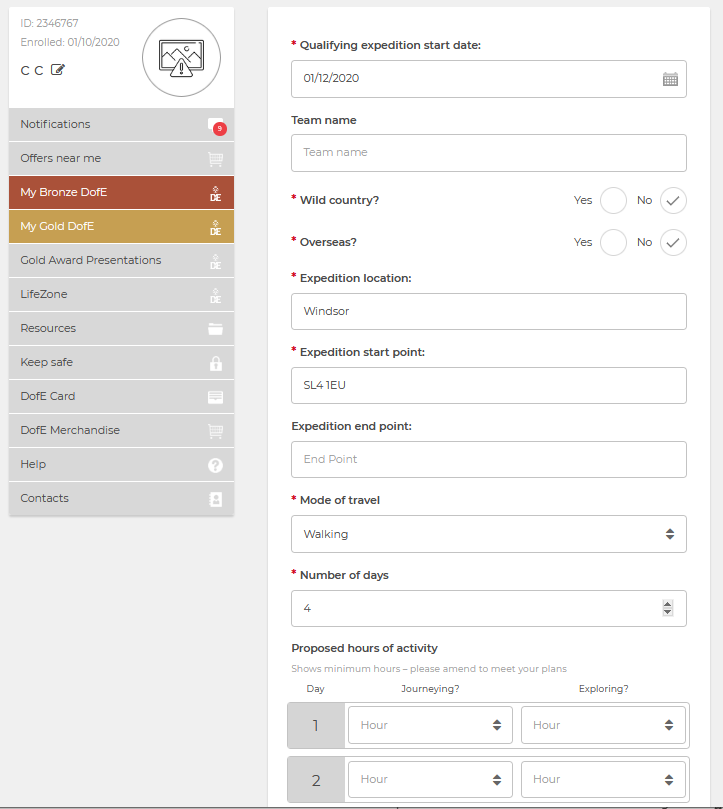
Task: Click the Shows minimum hours hint text
Action: [429, 669]
